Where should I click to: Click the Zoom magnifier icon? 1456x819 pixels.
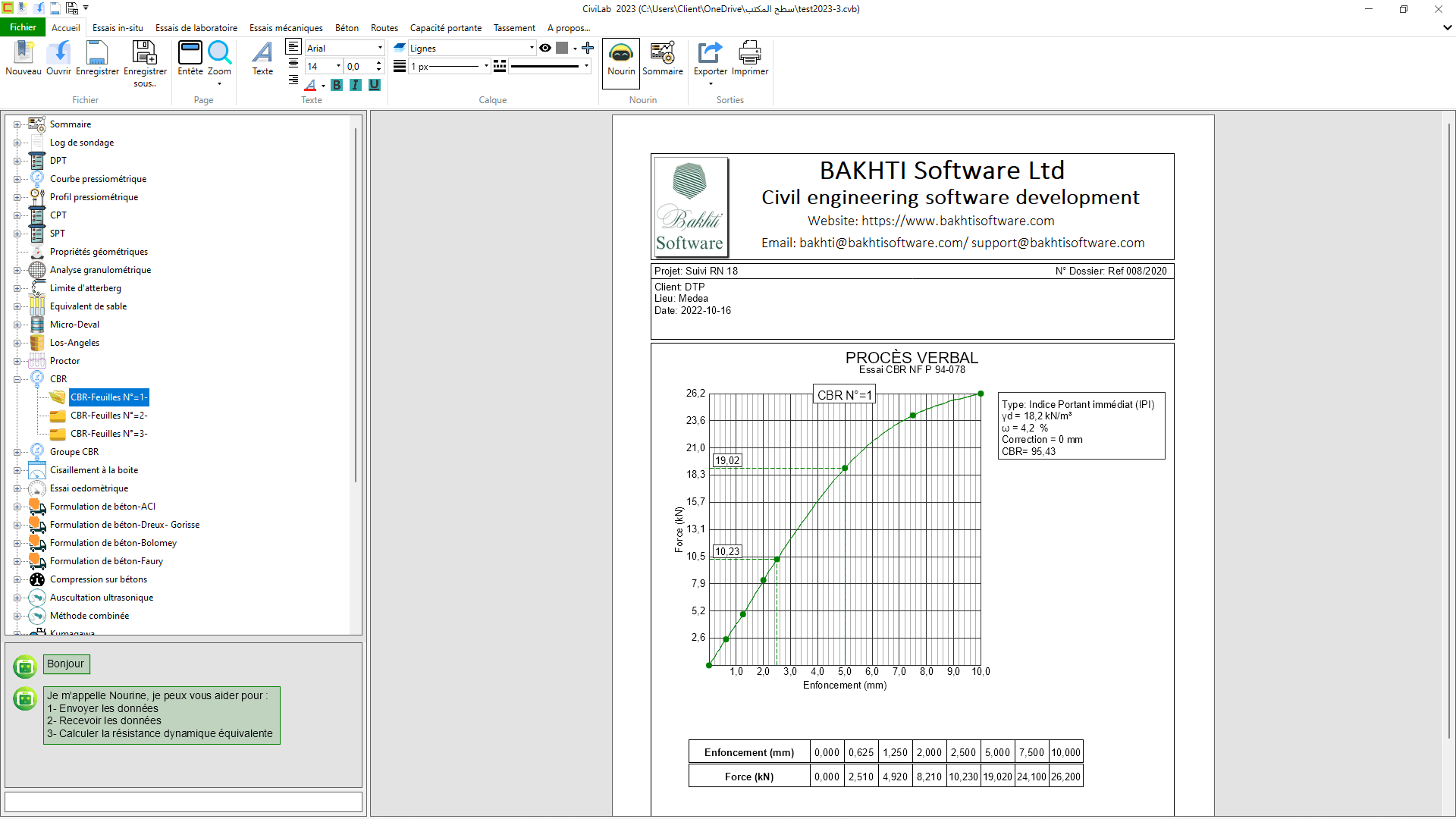pyautogui.click(x=219, y=53)
